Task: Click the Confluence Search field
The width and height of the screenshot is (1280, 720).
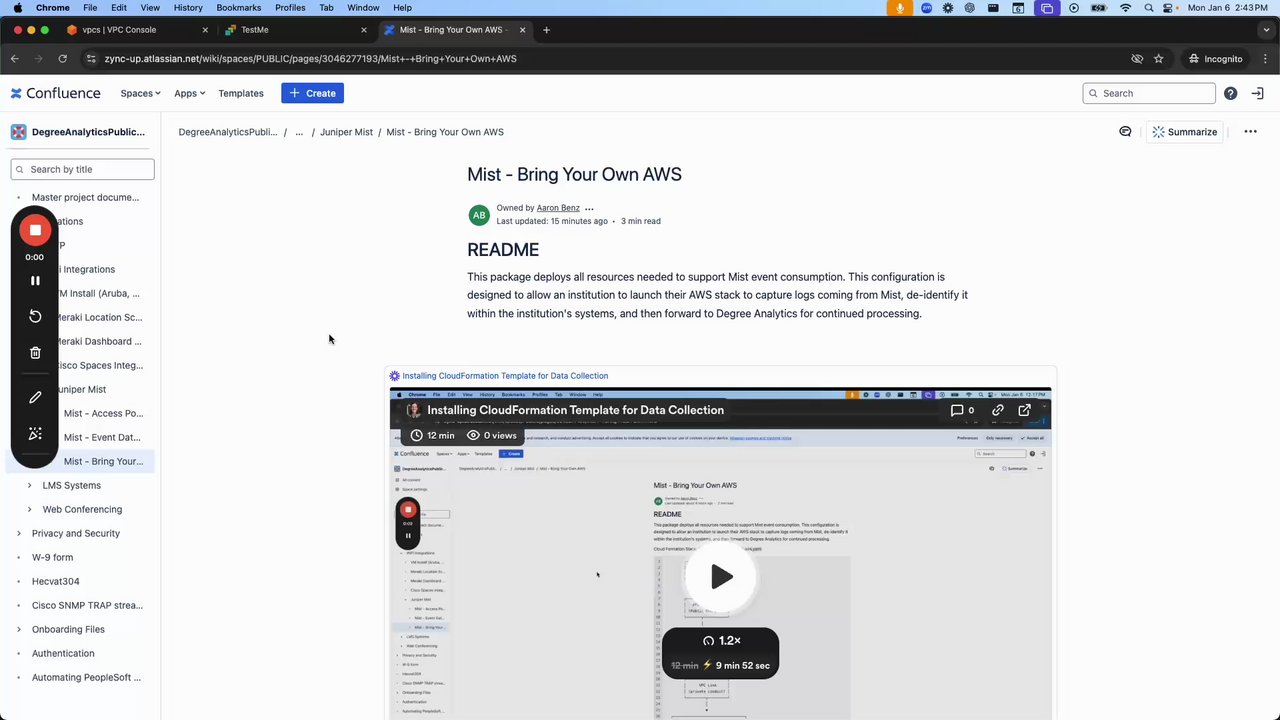Action: click(1149, 93)
